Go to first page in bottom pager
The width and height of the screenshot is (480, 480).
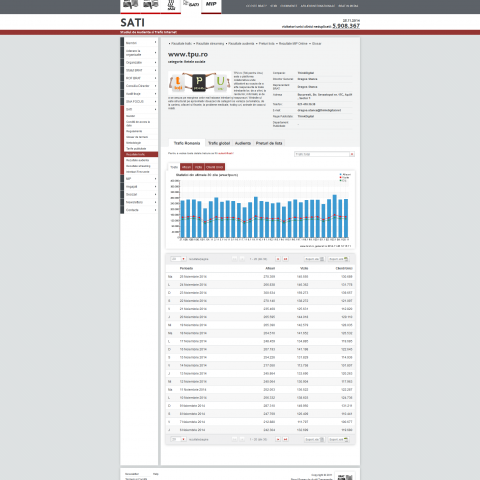point(234,439)
